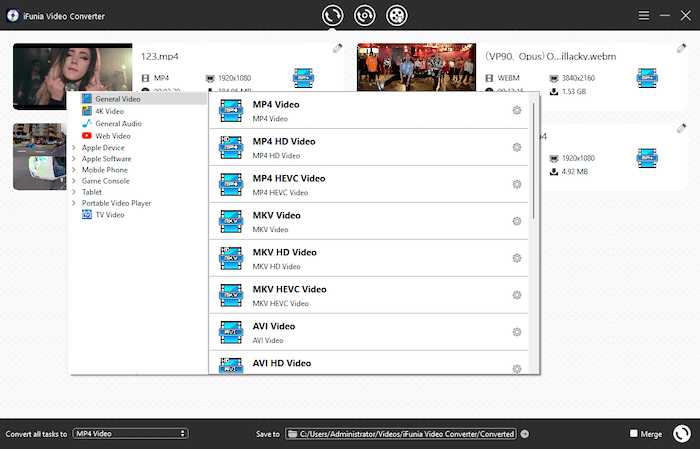
Task: Open settings gear for MP4 Video
Action: [x=517, y=110]
